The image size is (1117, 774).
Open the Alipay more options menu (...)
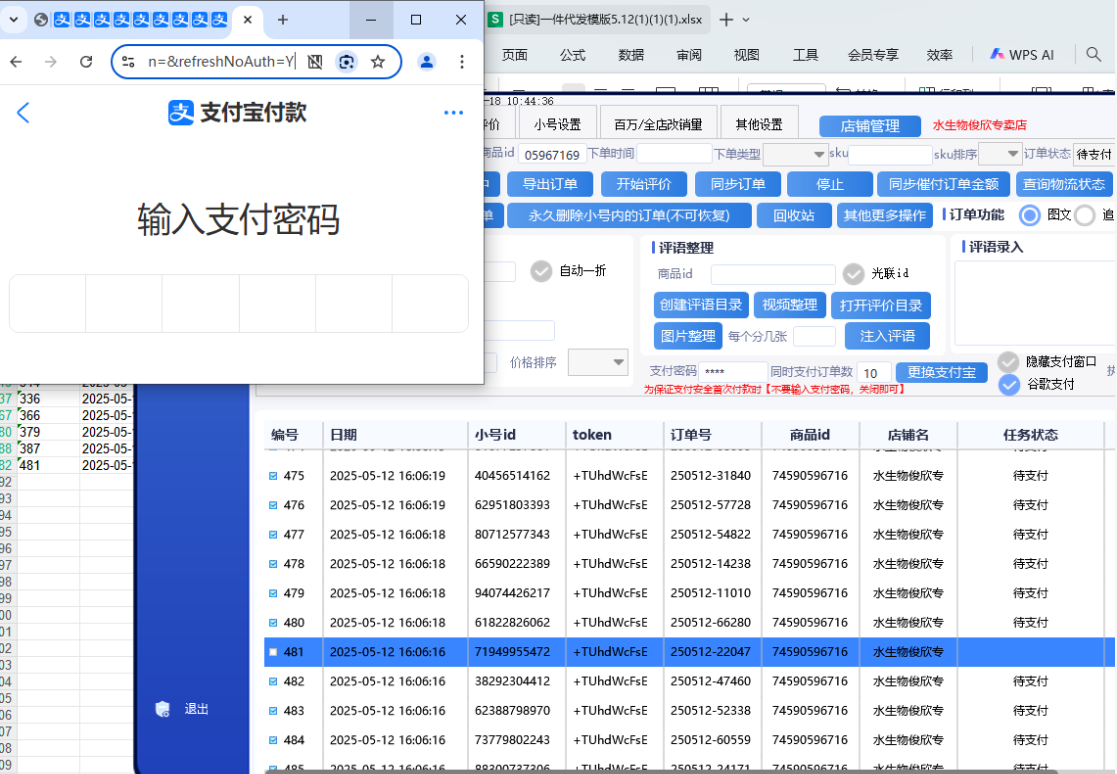tap(453, 112)
